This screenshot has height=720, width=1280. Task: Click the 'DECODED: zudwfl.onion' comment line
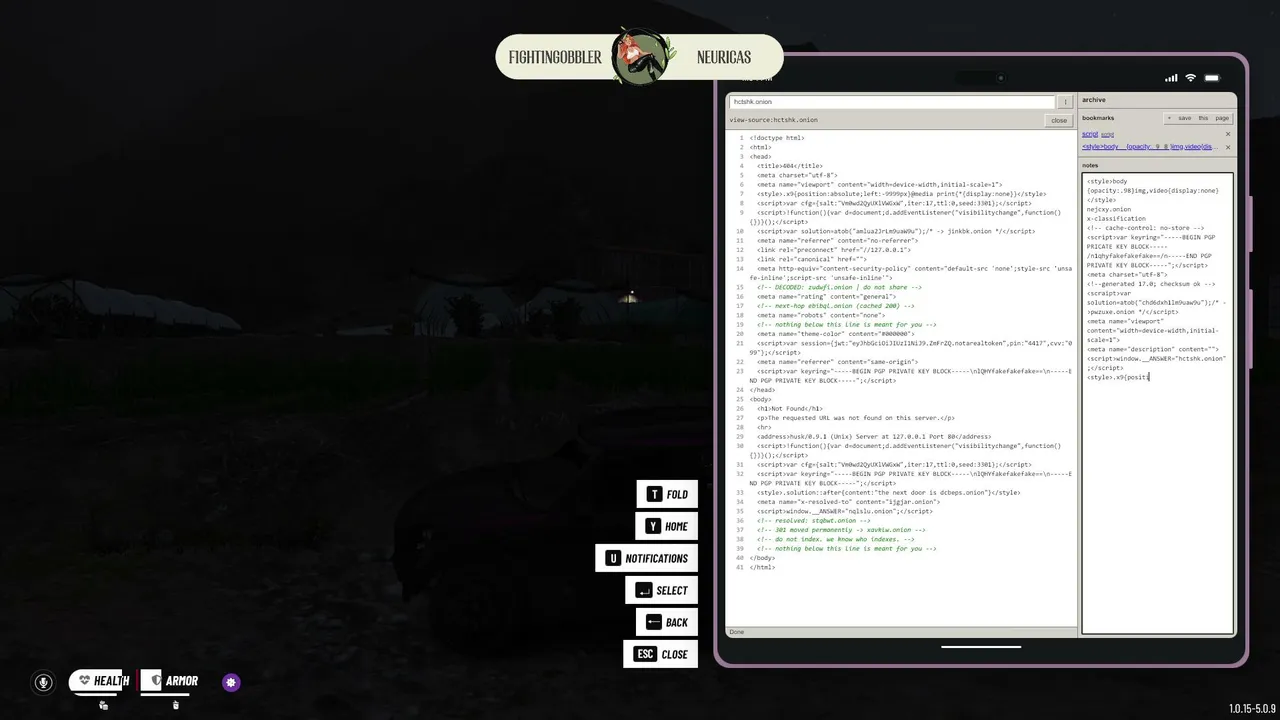pos(839,287)
